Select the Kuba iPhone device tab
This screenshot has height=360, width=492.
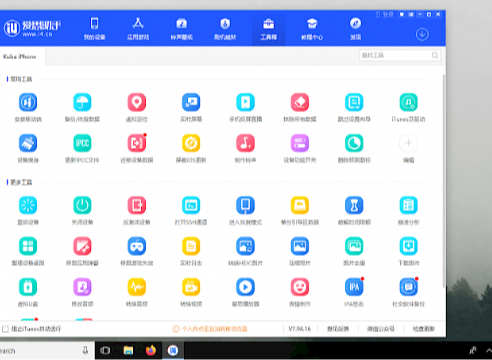22,57
